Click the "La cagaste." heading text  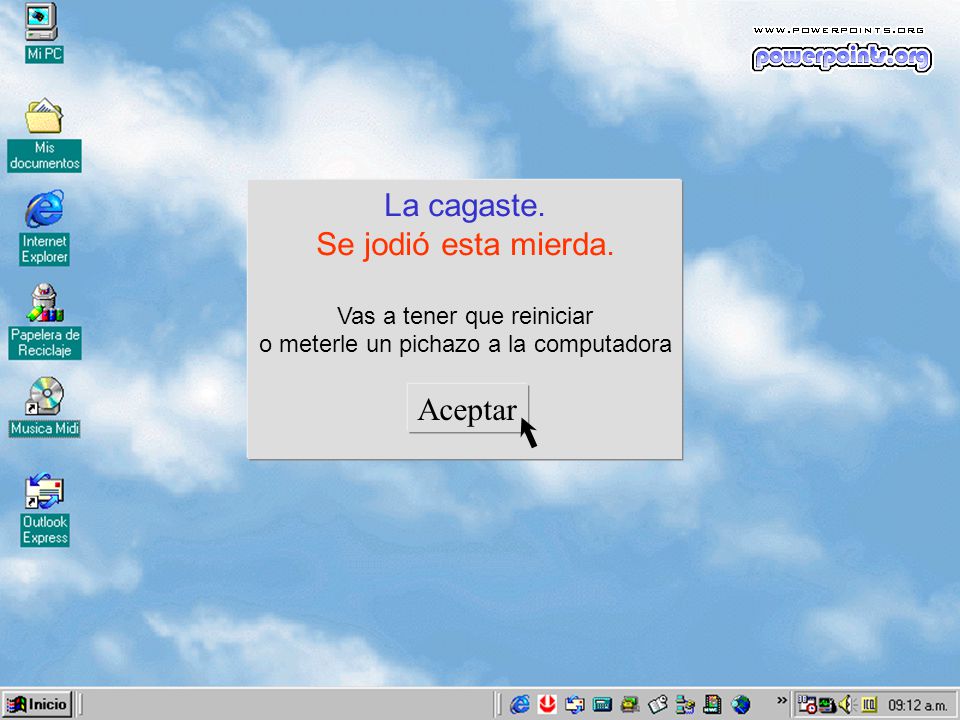[464, 206]
